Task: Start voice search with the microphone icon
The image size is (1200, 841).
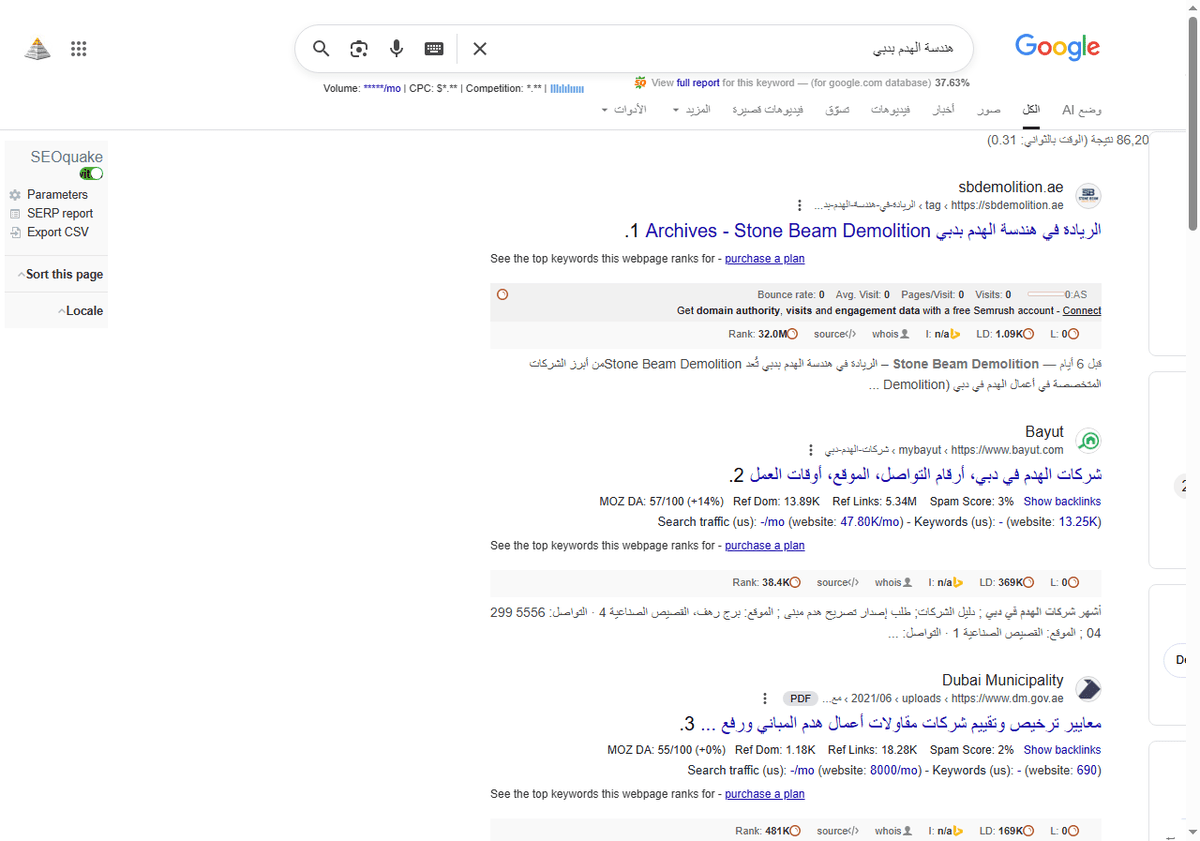Action: tap(396, 48)
